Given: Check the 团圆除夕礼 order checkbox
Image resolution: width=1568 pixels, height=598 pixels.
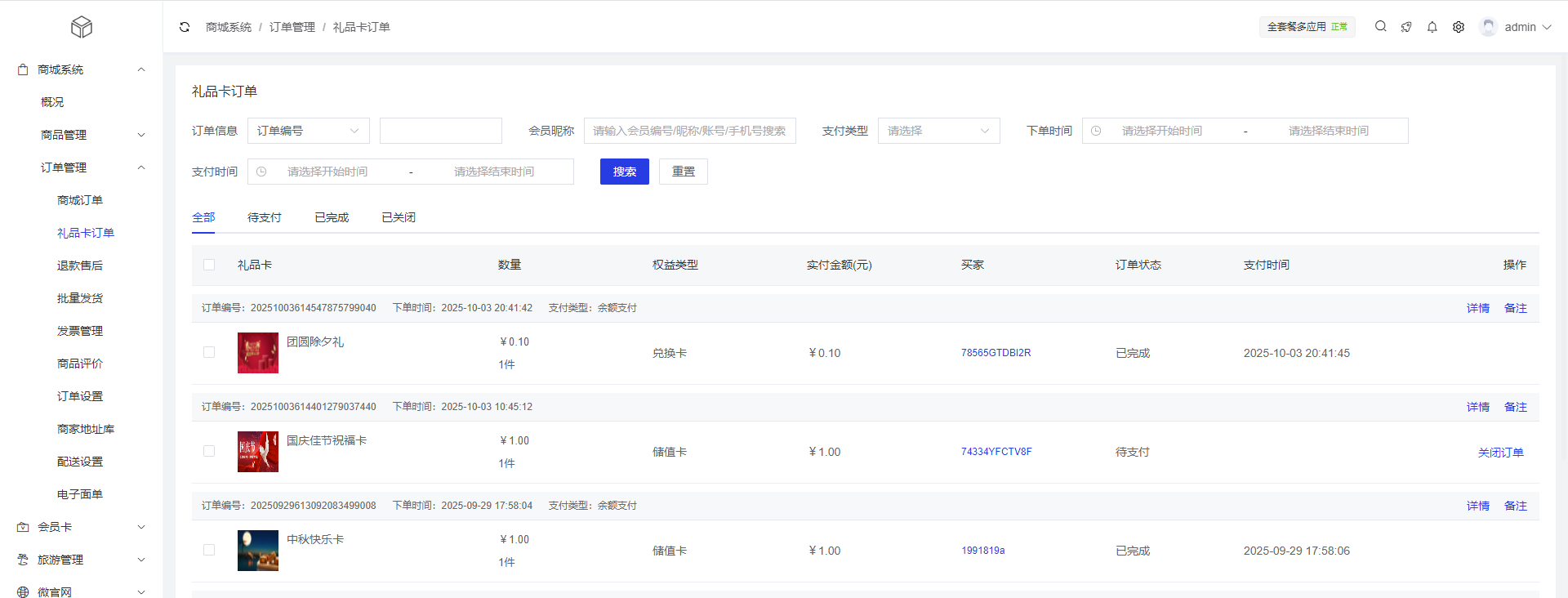Looking at the screenshot, I should (x=209, y=352).
